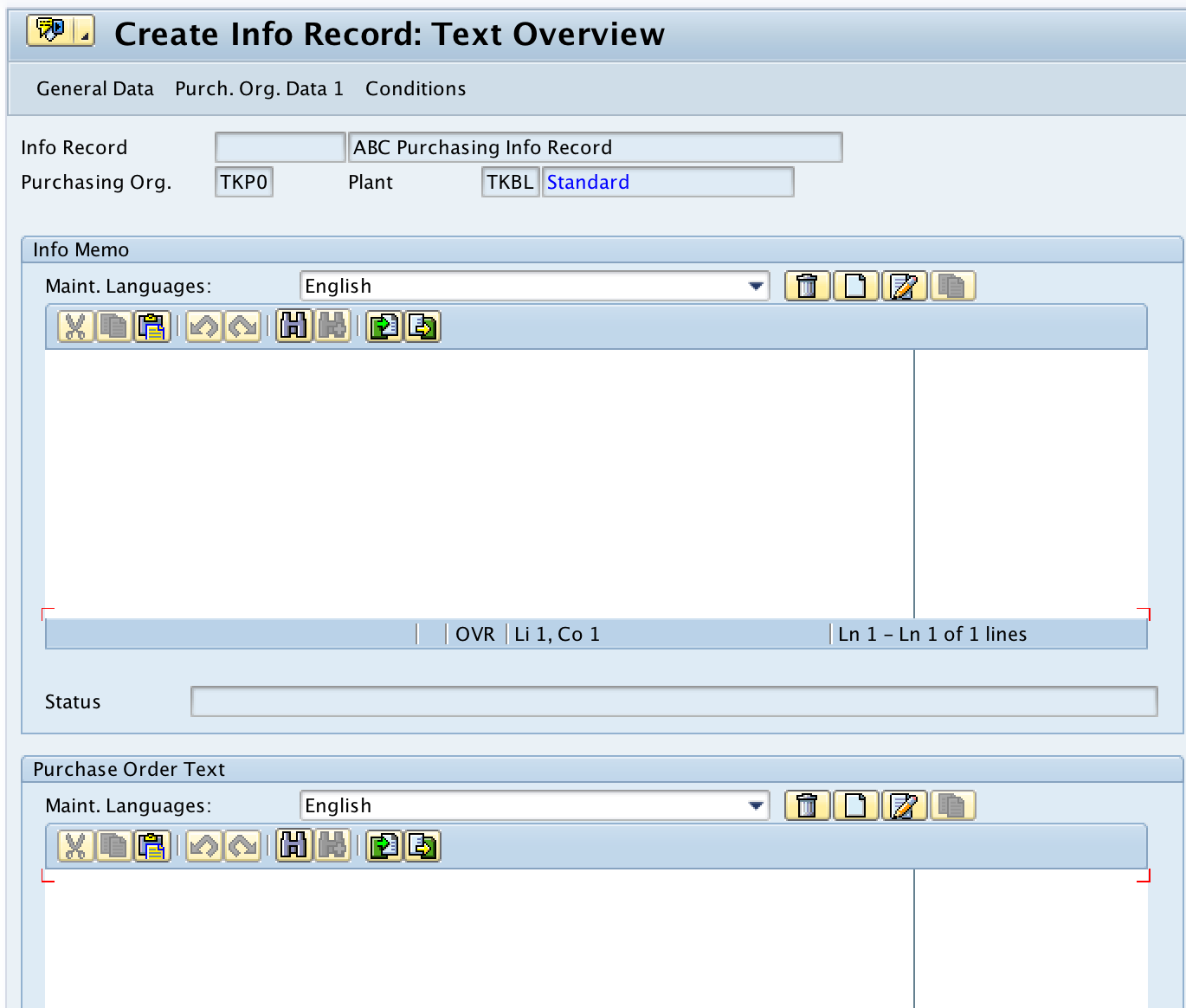Paste into Purchase Order Text editor
Screen dimensions: 1186x1008
pyautogui.click(x=152, y=846)
